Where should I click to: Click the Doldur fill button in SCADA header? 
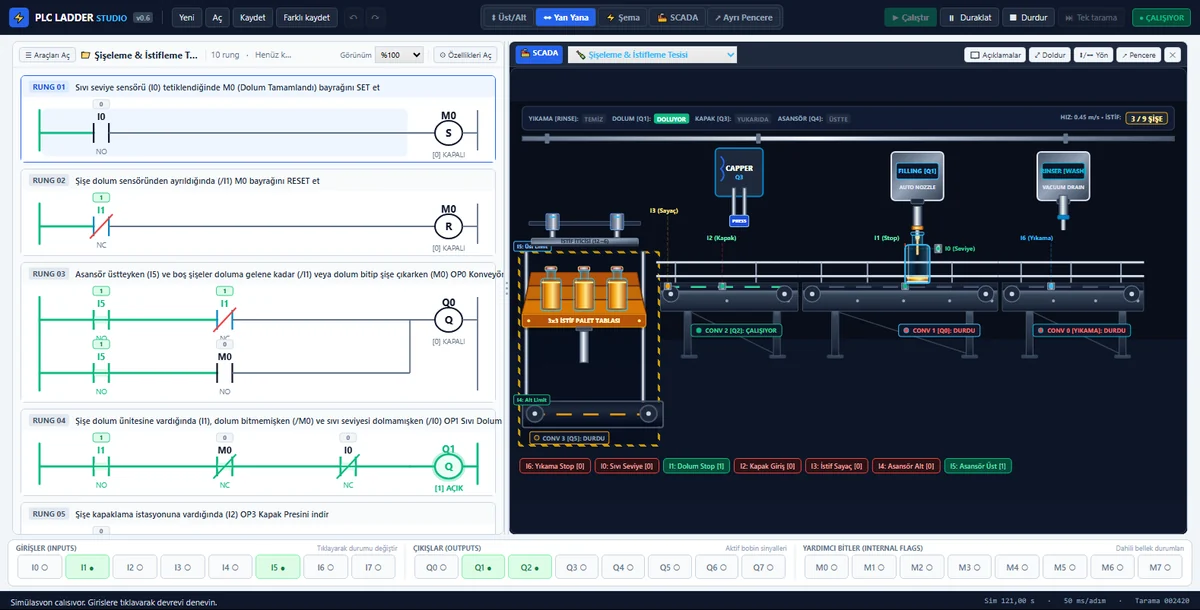coord(1050,55)
